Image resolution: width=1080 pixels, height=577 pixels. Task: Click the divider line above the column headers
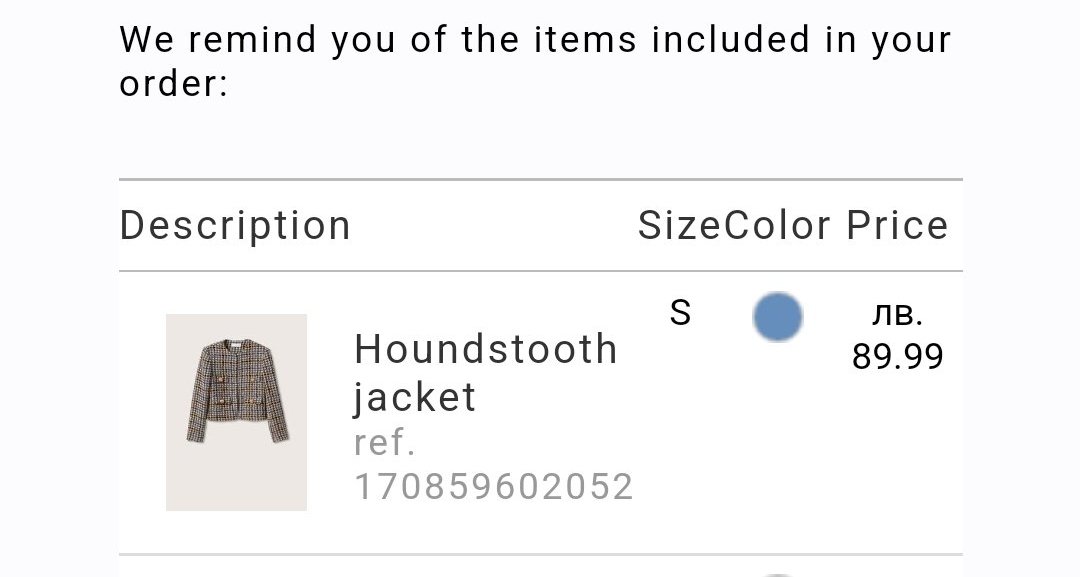(x=540, y=180)
